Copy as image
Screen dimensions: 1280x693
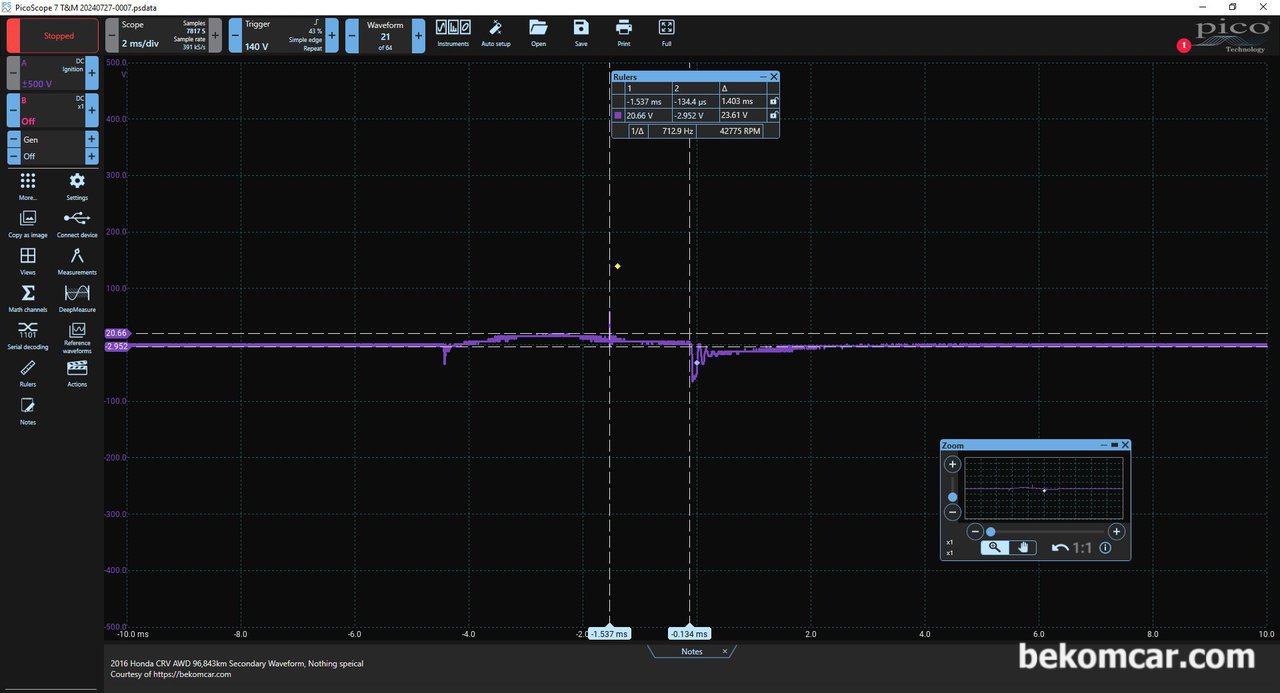click(x=28, y=223)
